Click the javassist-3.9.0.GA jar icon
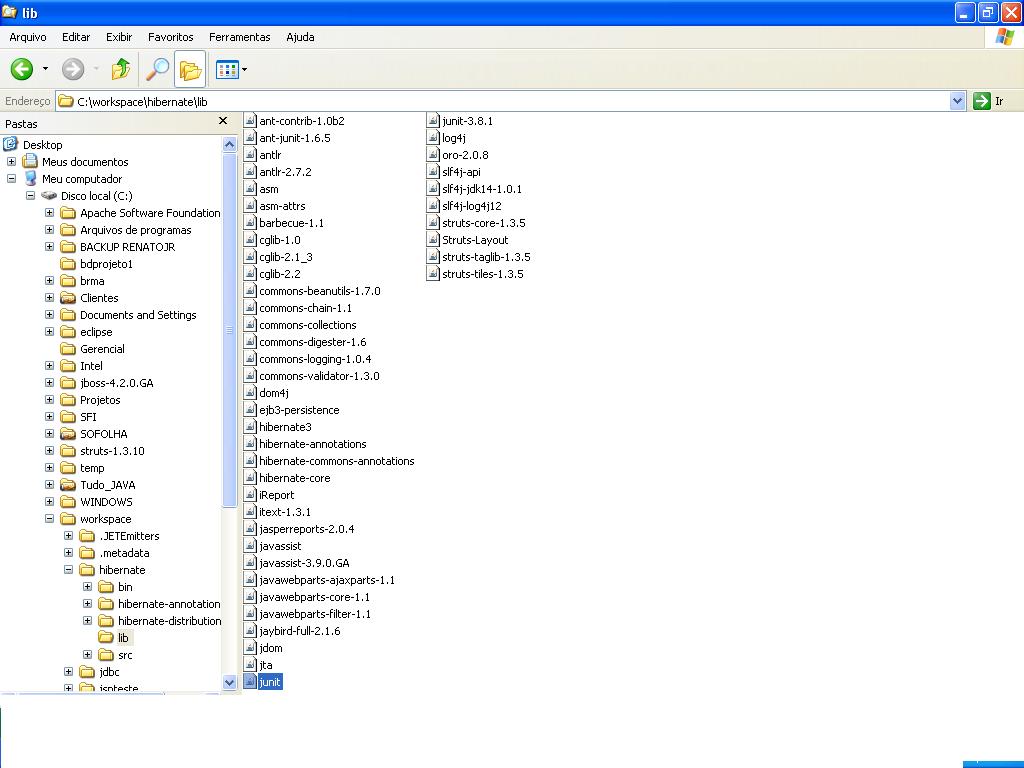The image size is (1024, 768). click(250, 562)
